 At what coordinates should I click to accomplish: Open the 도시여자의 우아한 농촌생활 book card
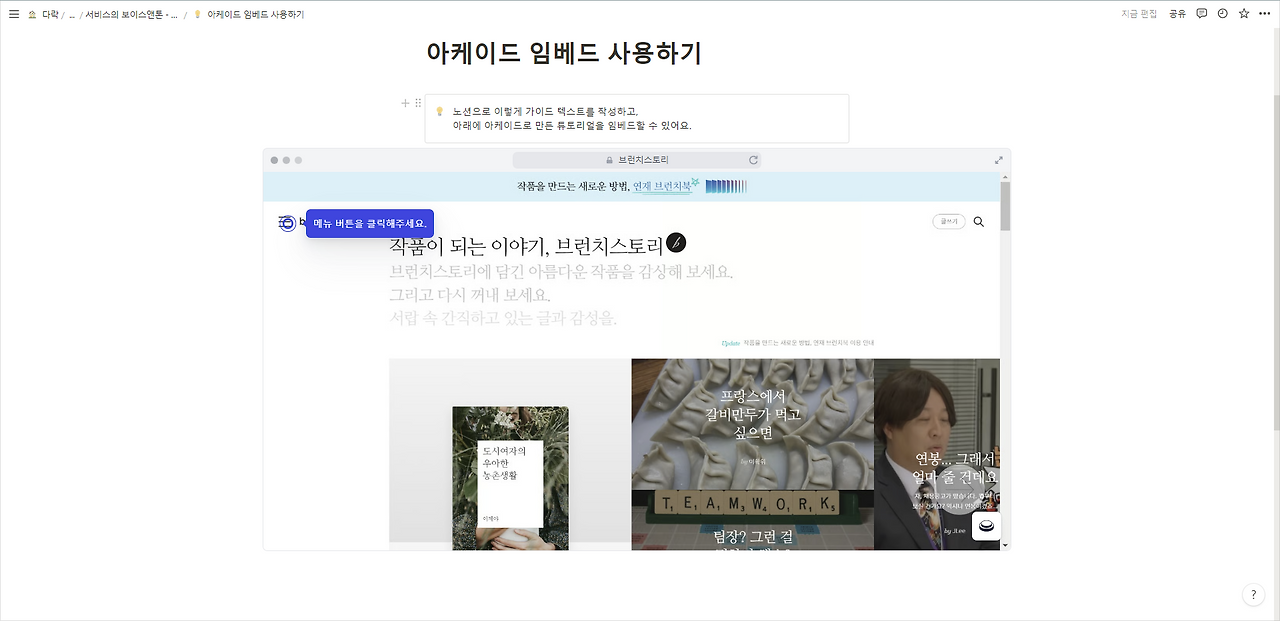(510, 477)
